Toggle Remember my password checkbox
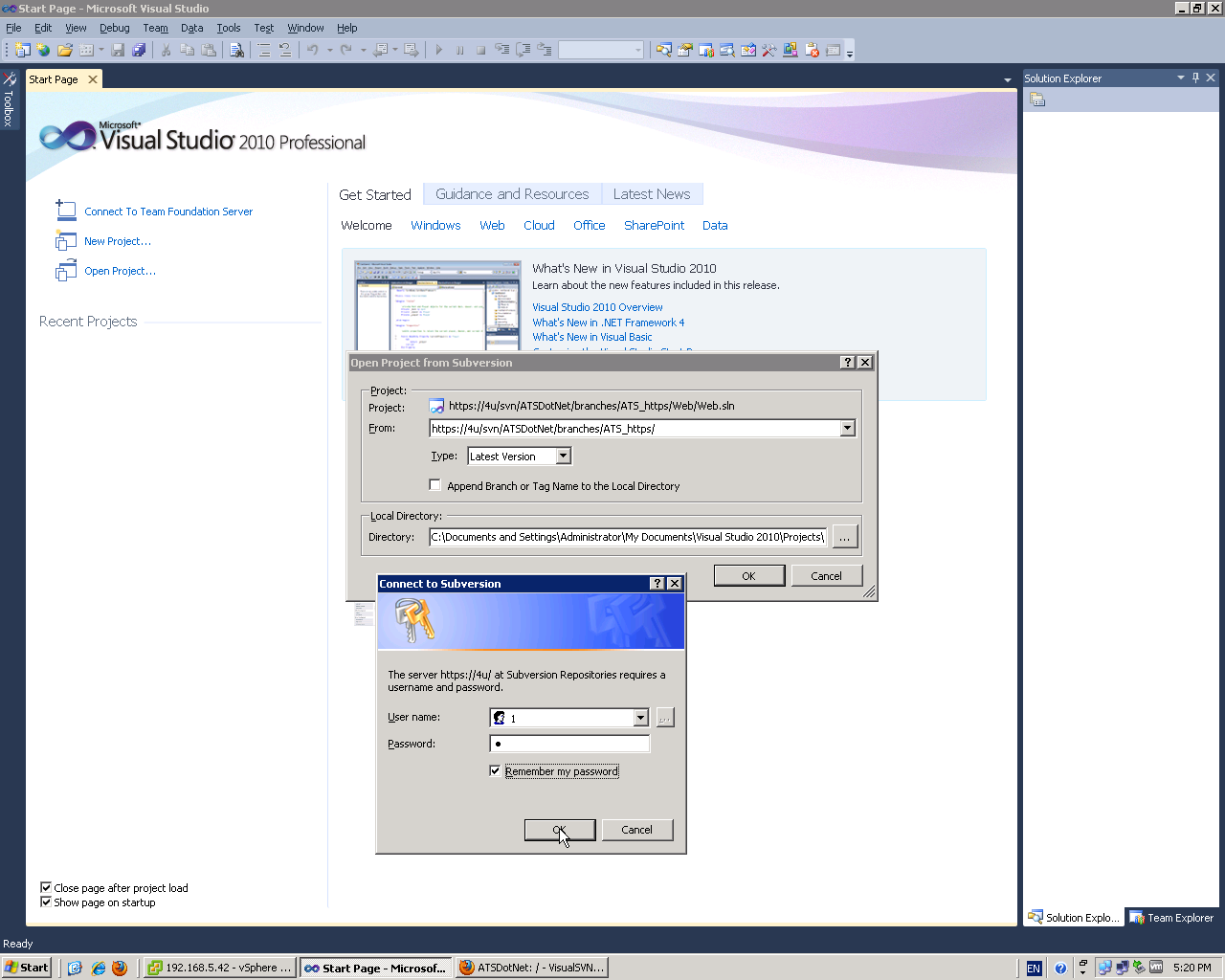 pyautogui.click(x=495, y=770)
